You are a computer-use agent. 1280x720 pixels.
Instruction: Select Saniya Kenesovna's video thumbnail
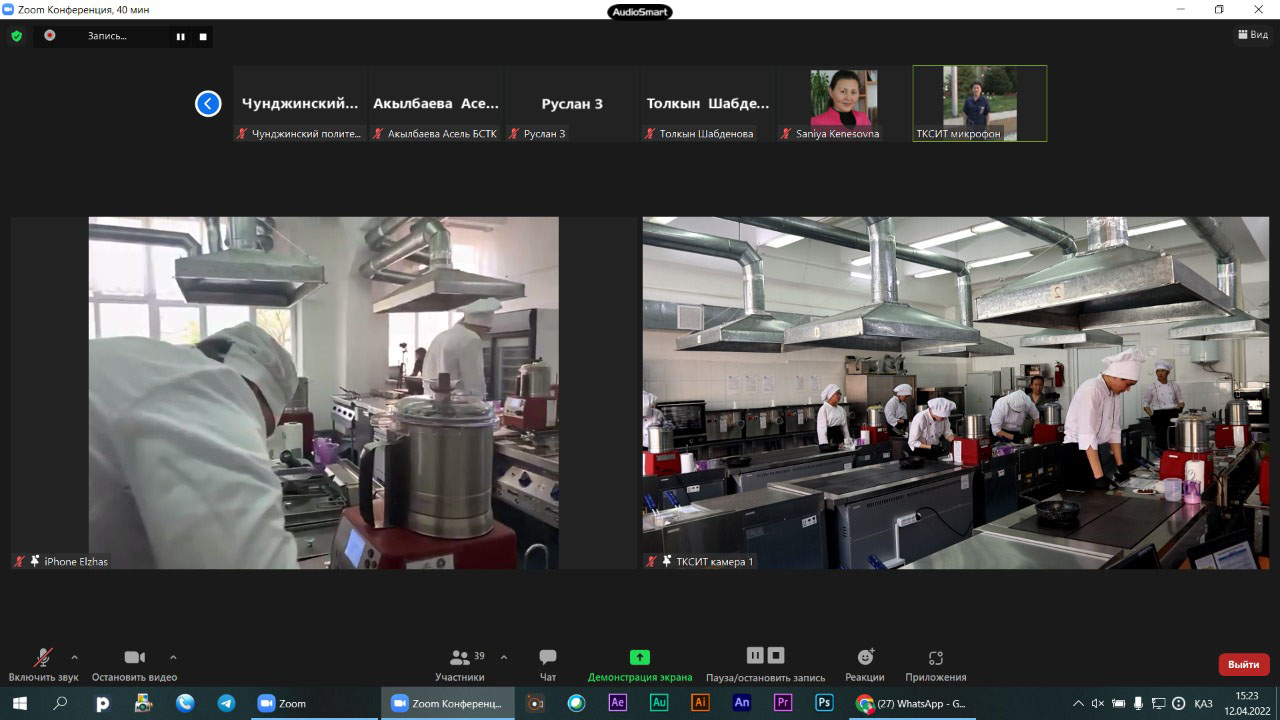843,103
